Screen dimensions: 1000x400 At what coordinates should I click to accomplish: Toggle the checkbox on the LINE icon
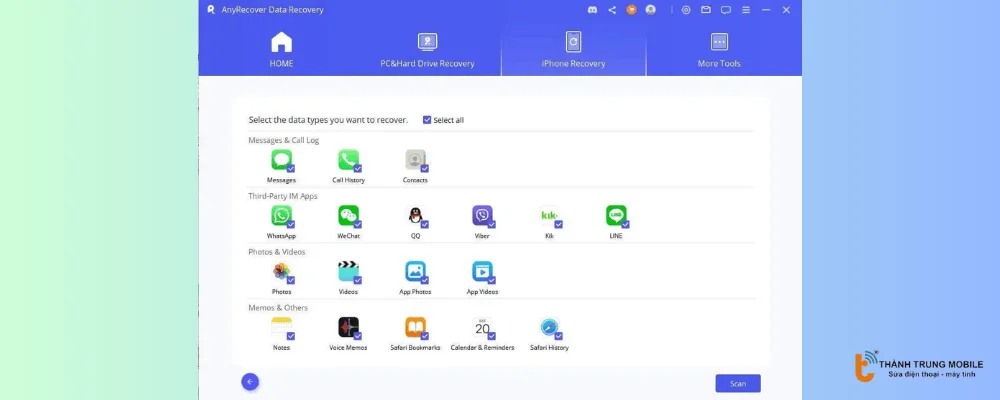click(x=625, y=225)
